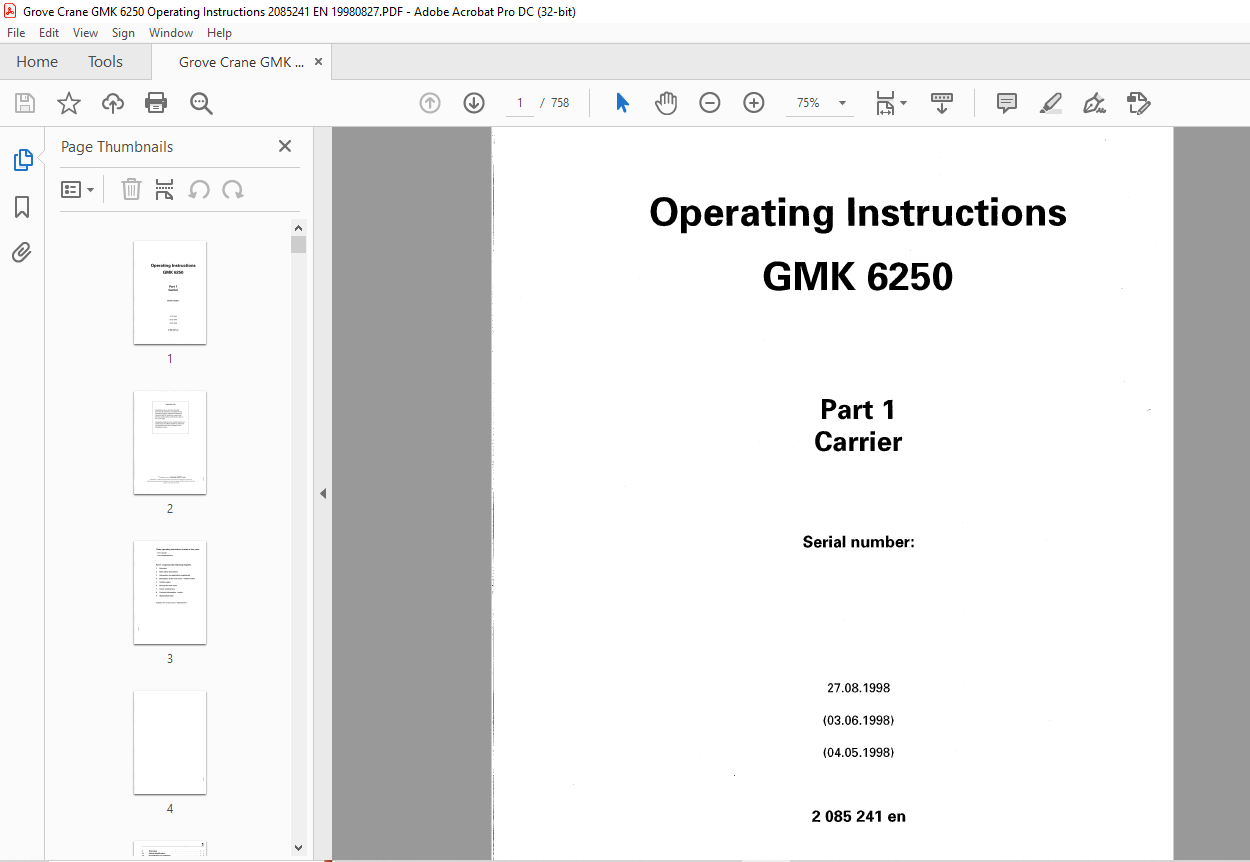Select blank page 4 thumbnail
Image resolution: width=1250 pixels, height=862 pixels.
point(170,743)
